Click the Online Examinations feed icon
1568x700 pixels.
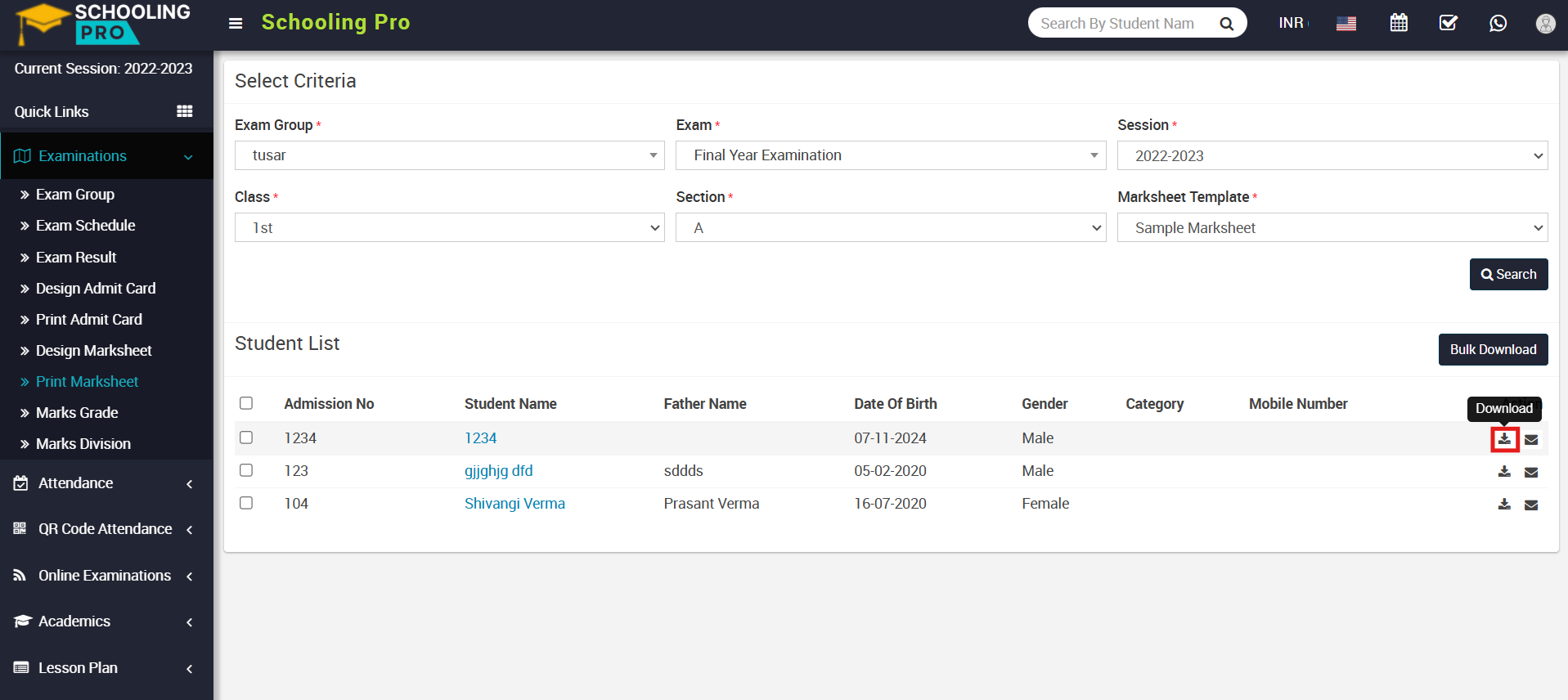pyautogui.click(x=20, y=576)
